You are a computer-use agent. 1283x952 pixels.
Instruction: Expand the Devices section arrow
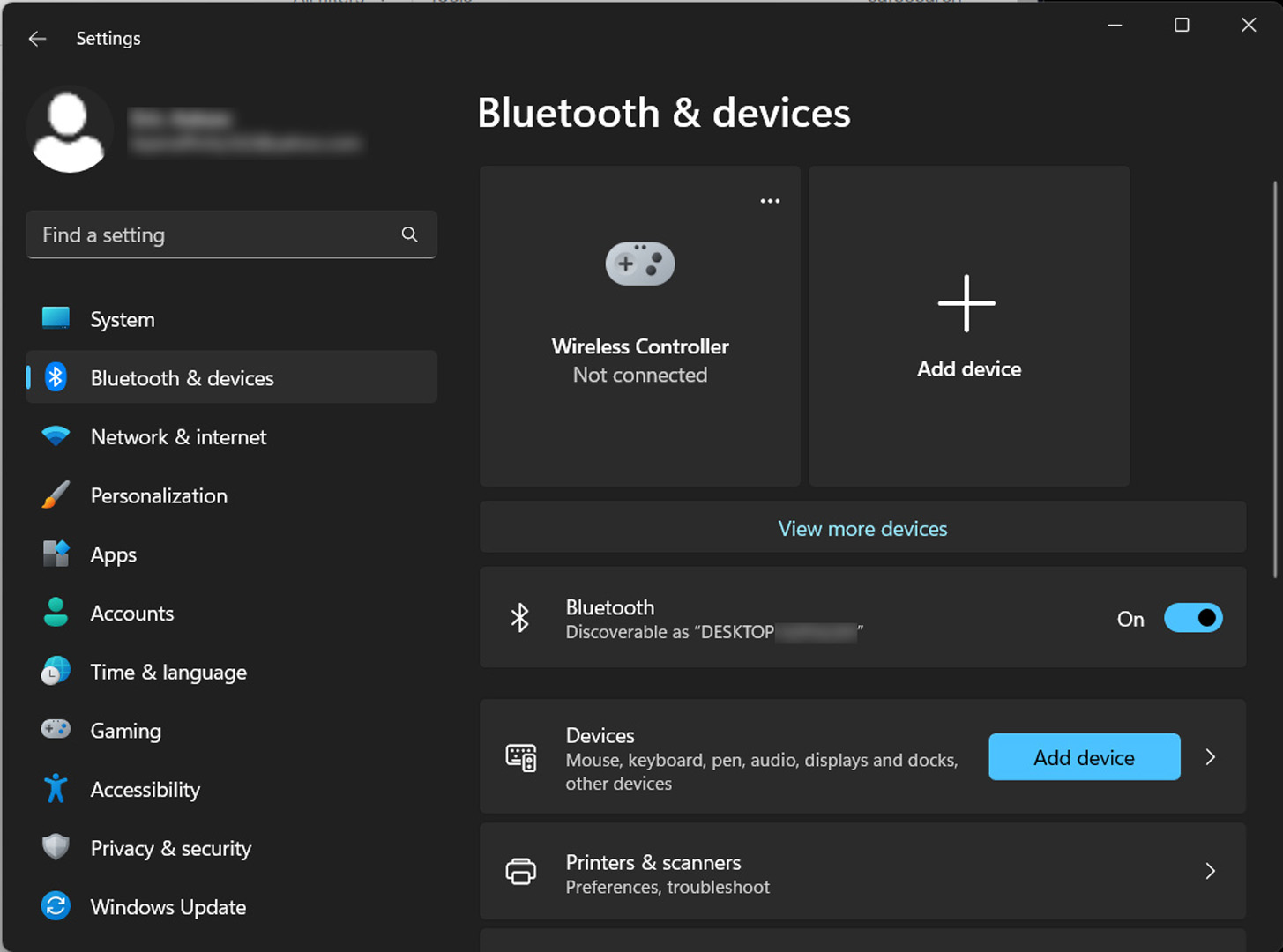click(x=1210, y=756)
